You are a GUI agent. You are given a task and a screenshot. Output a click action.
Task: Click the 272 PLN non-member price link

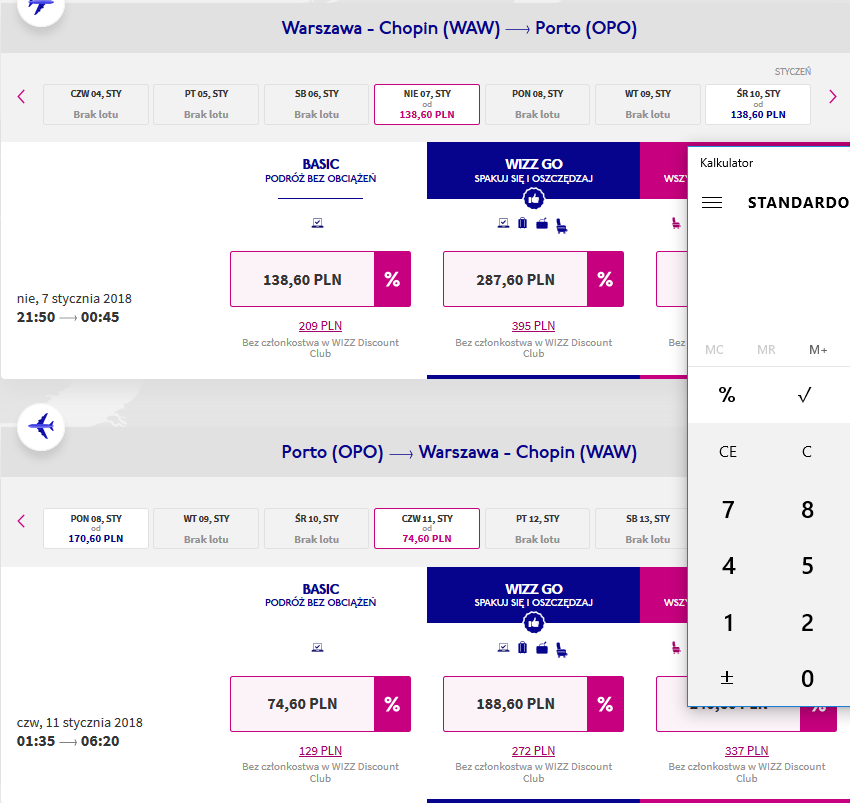pos(533,751)
